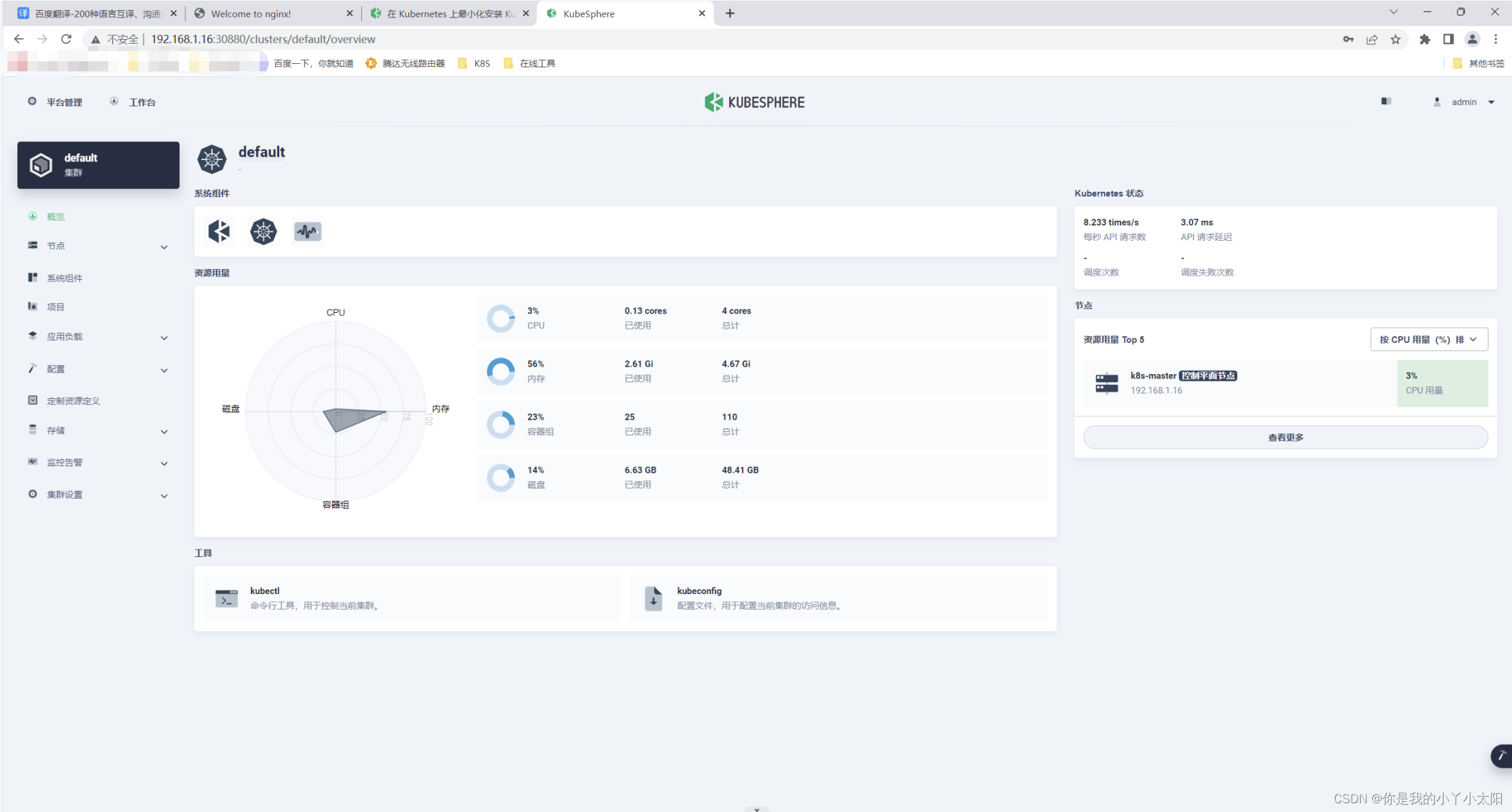Click the k8s-master node server icon
The width and height of the screenshot is (1512, 812).
1106,383
